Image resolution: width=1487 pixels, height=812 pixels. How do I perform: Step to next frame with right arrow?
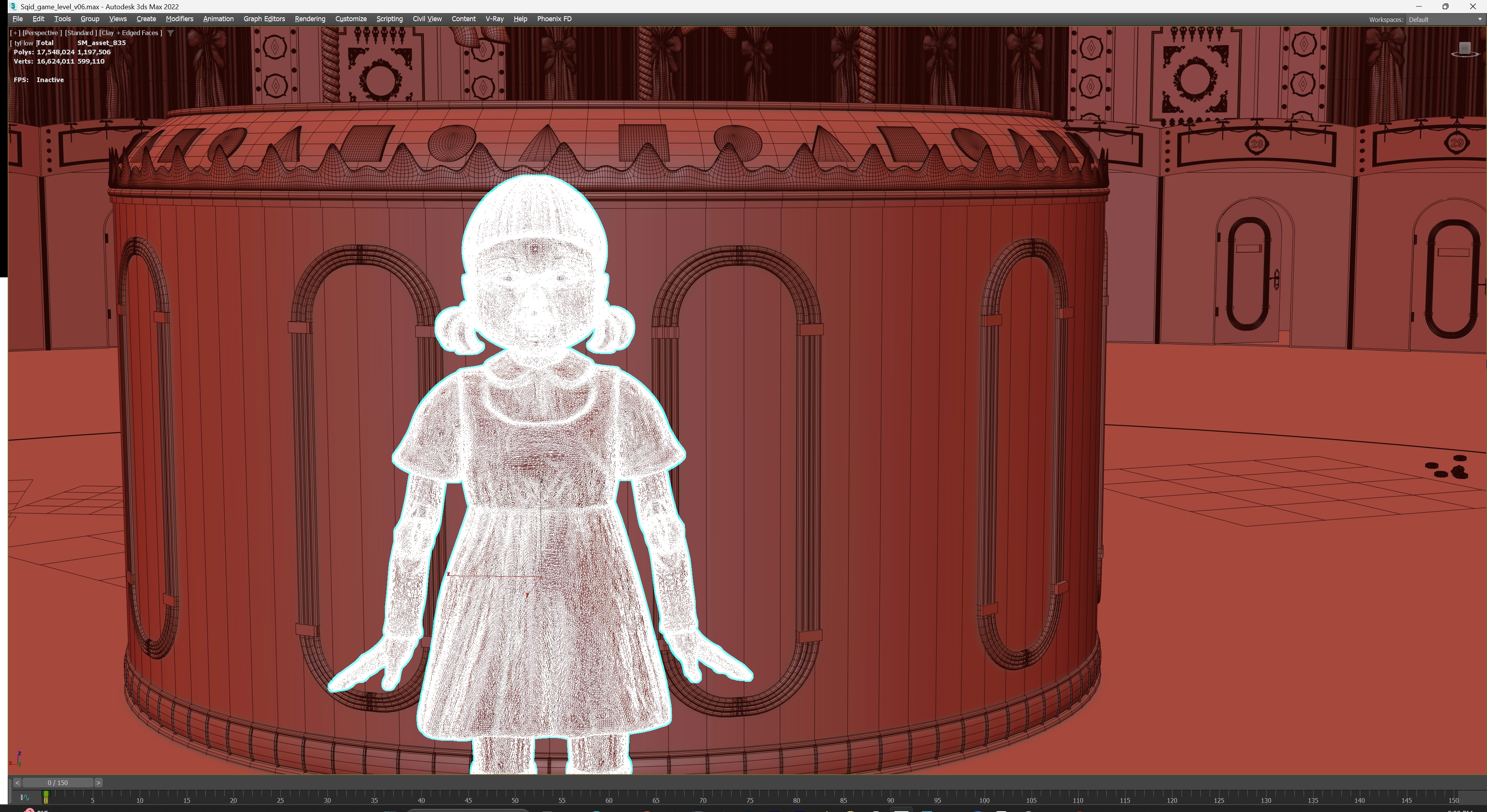pyautogui.click(x=99, y=783)
